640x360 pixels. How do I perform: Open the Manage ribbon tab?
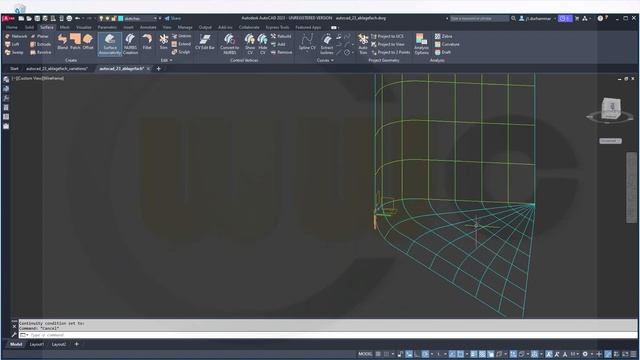[185, 27]
